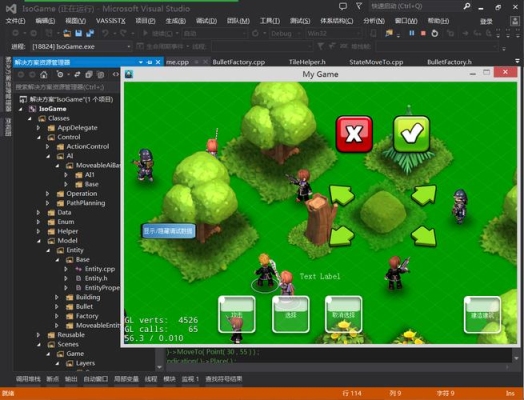The image size is (524, 400).
Task: Click the Save All toolbar icon
Action: pyautogui.click(x=90, y=33)
